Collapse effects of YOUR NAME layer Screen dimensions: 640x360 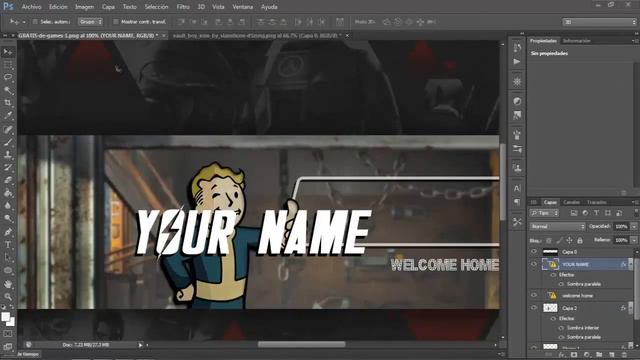point(630,264)
